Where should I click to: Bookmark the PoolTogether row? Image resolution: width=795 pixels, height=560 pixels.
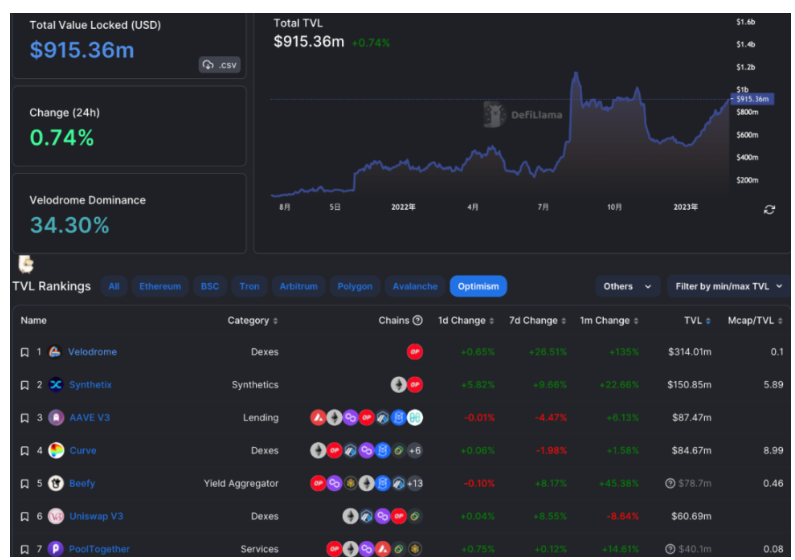click(24, 549)
